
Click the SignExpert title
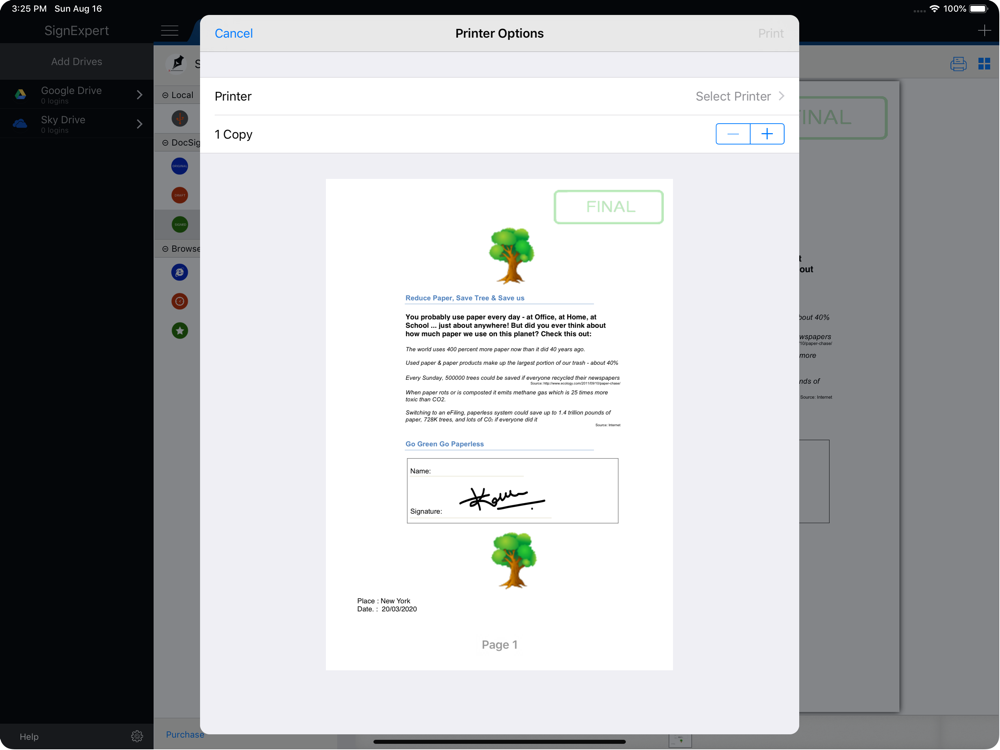(77, 31)
